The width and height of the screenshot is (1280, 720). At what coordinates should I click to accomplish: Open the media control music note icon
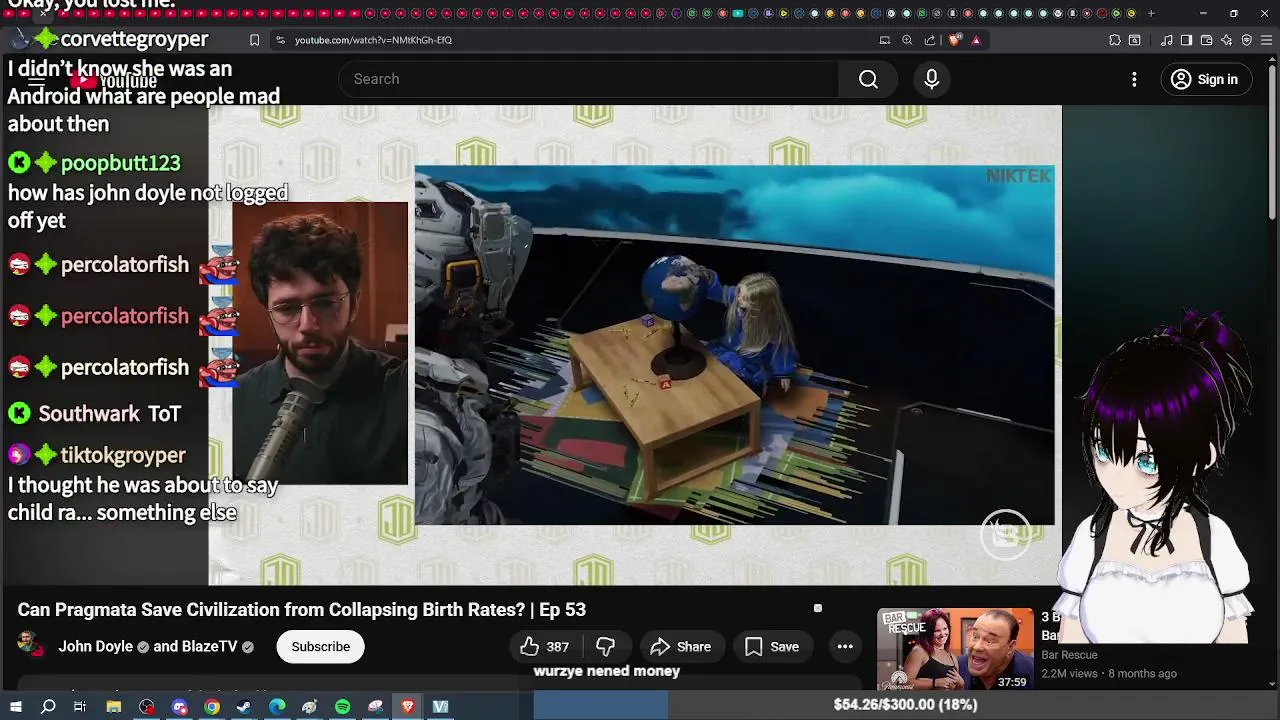coord(1167,40)
